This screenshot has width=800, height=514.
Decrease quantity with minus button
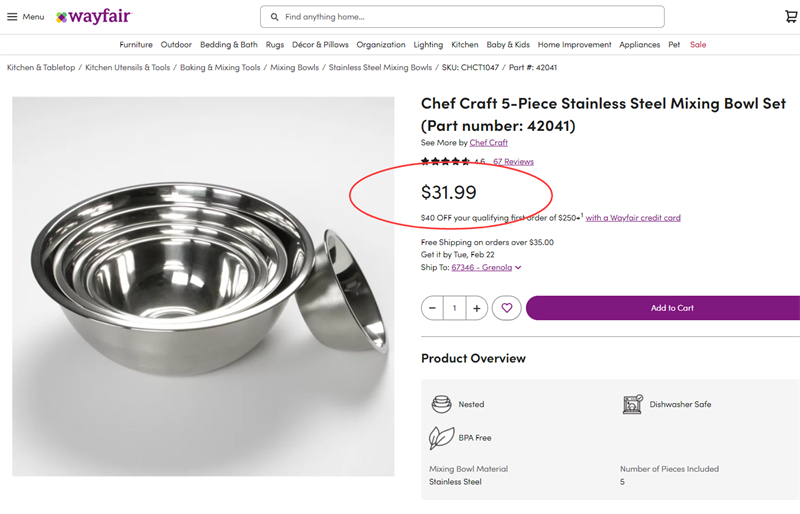[x=432, y=308]
